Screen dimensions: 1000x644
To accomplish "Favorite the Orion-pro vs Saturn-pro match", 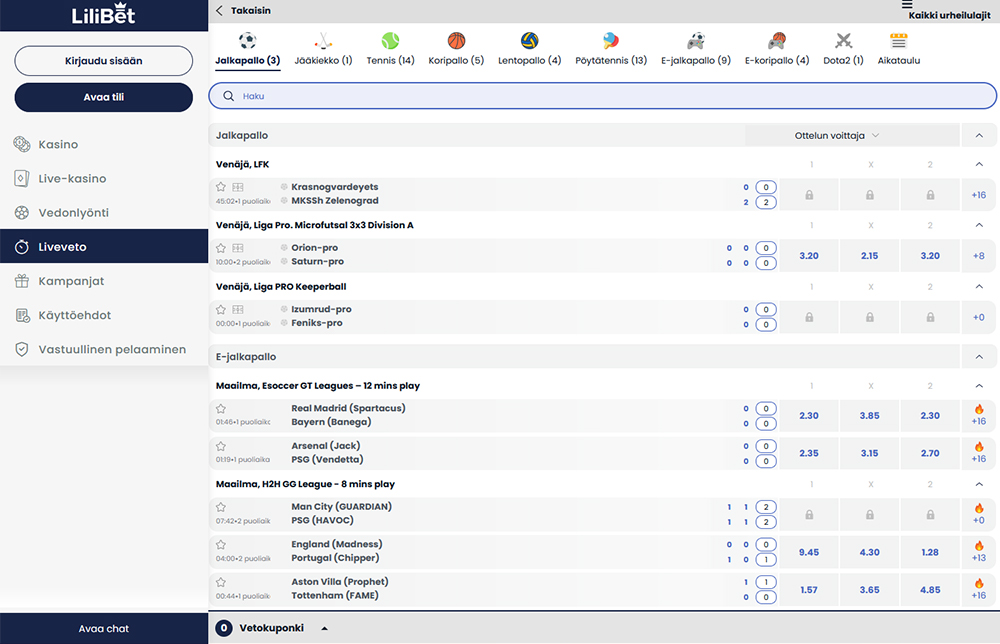I will tap(221, 248).
